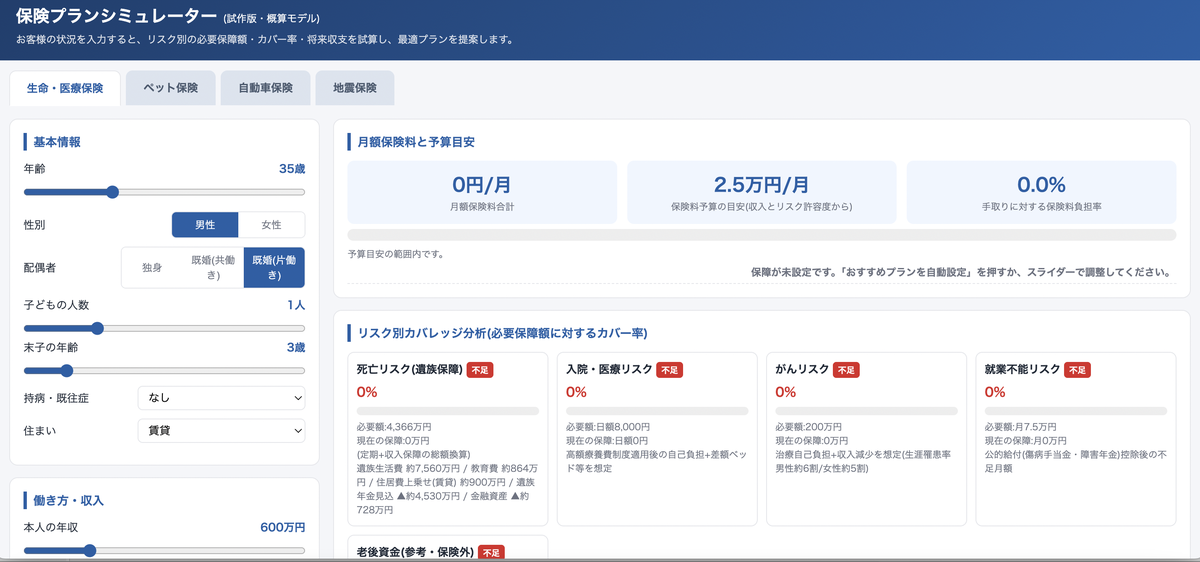
Task: Choose 既婚(共働き) spouse status
Action: (x=213, y=268)
